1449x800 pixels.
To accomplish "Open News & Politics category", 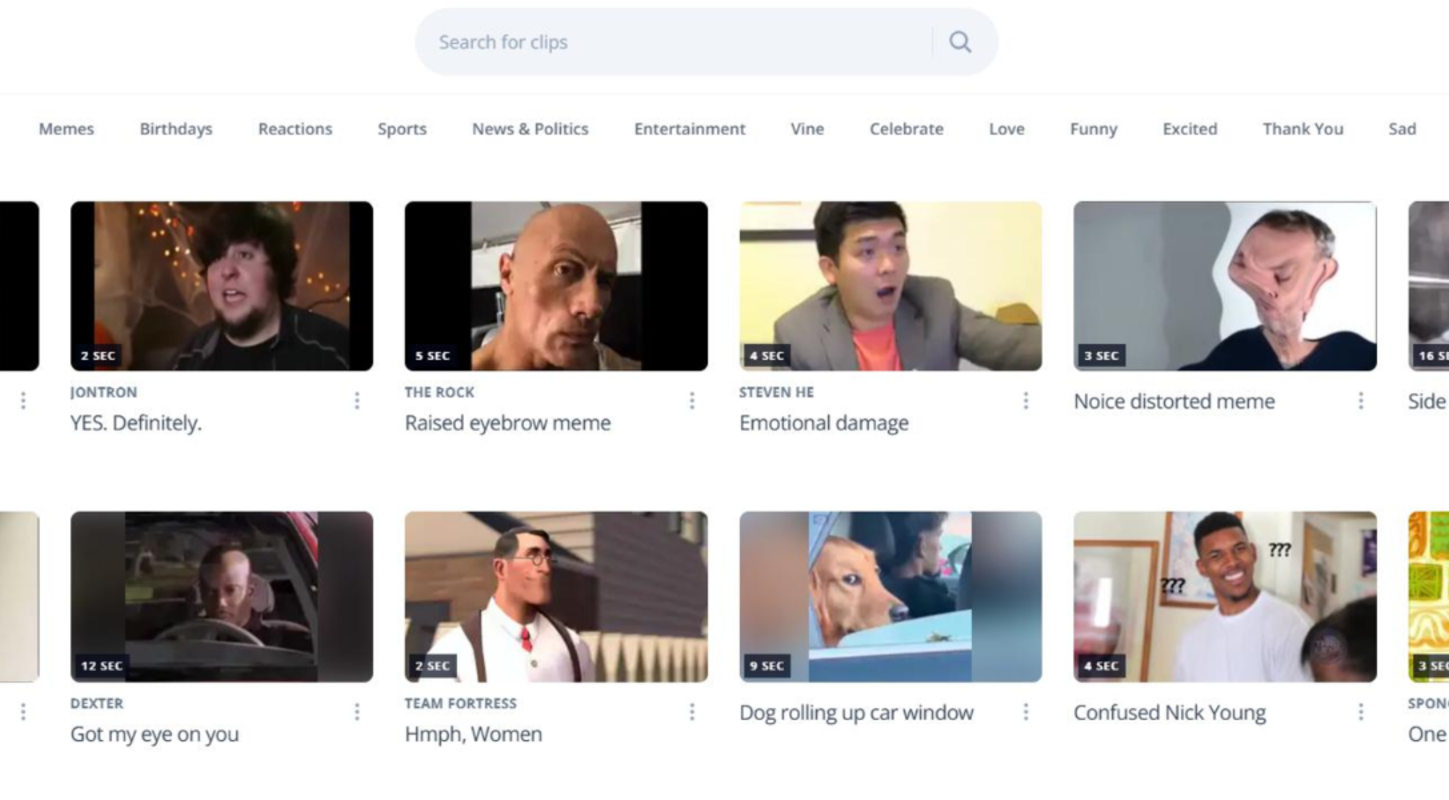I will (530, 129).
